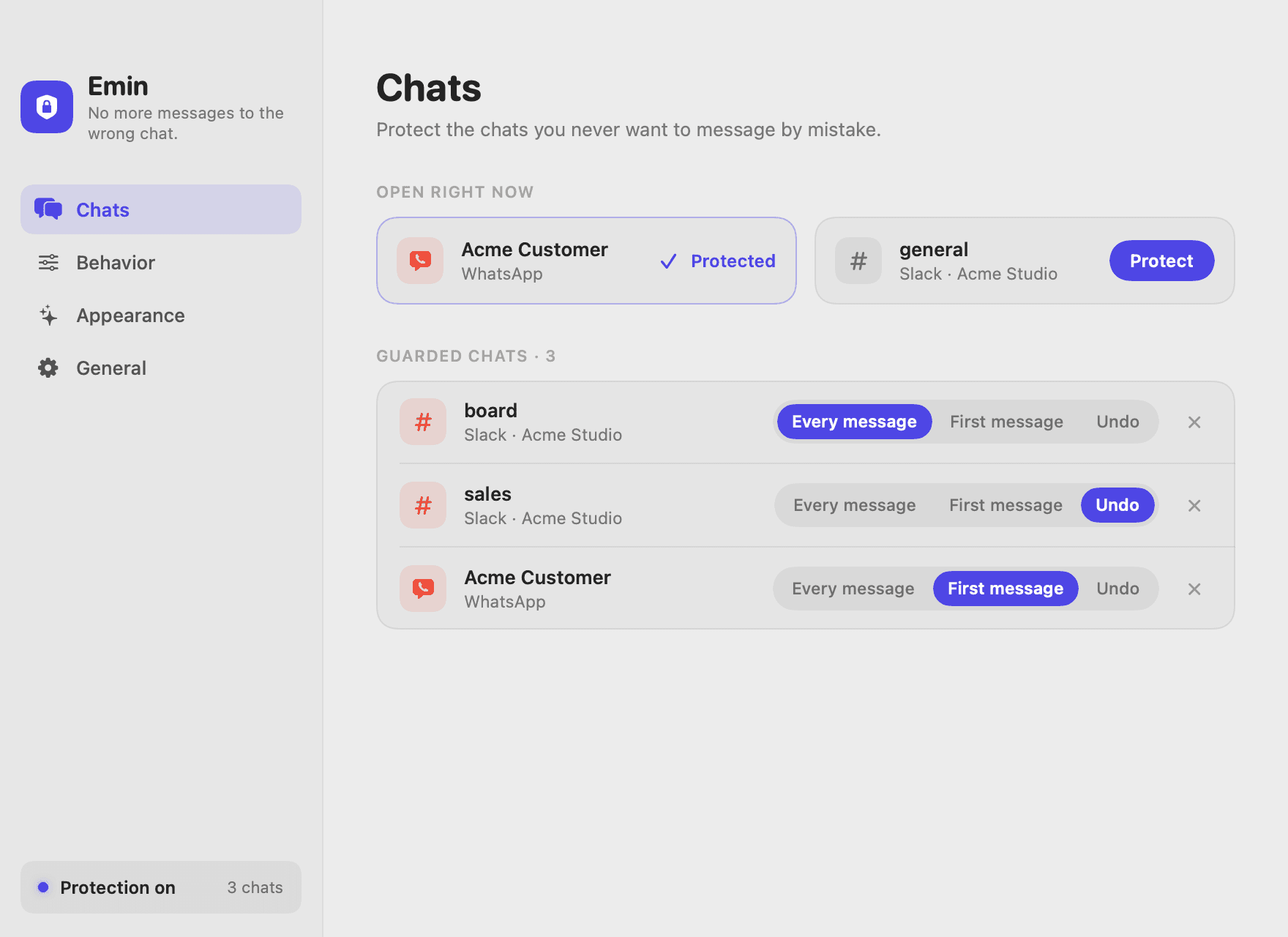
Task: Select Undo mode for guarded Acme Customer
Action: tap(1117, 589)
